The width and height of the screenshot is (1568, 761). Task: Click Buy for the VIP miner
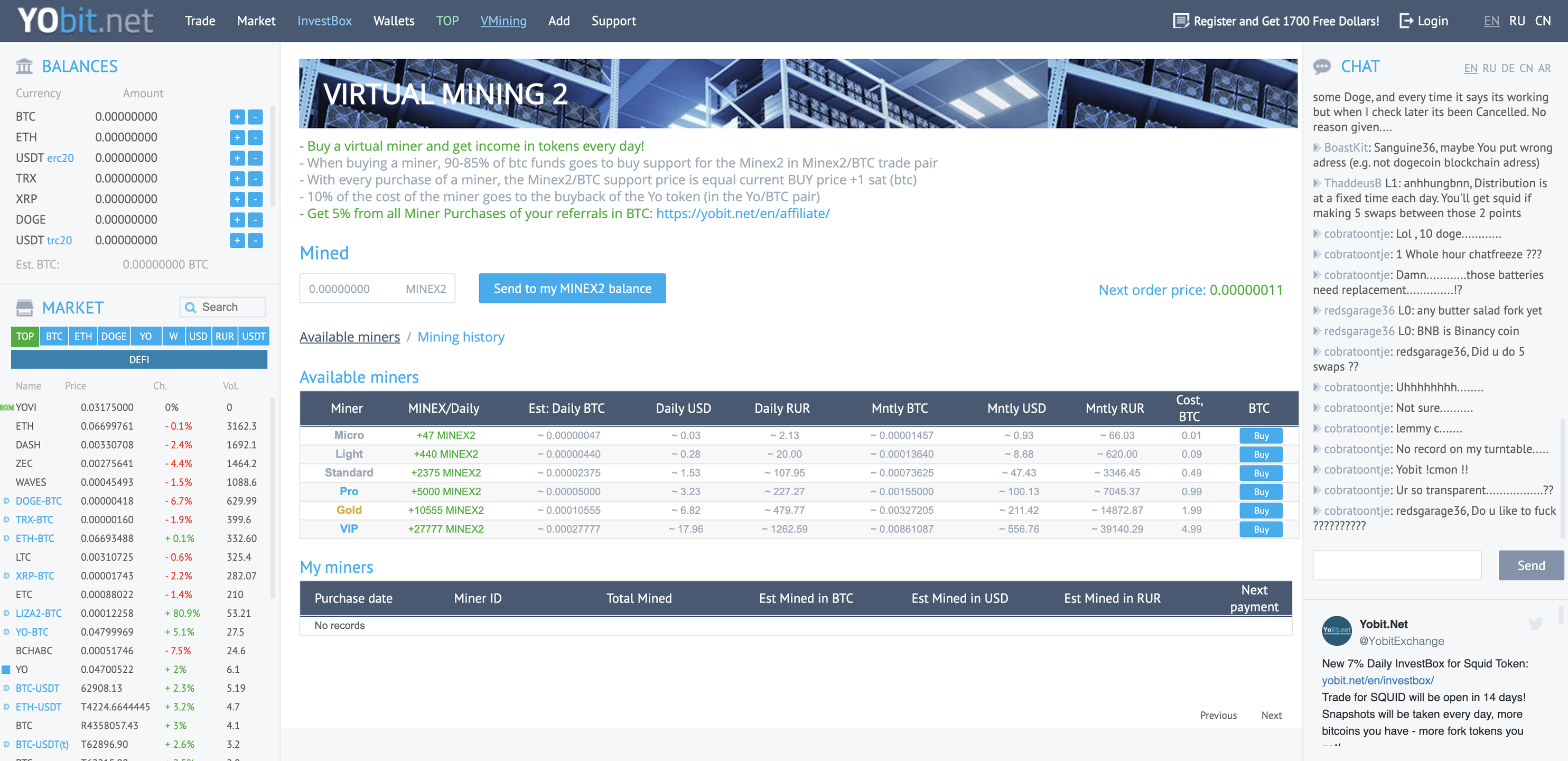(1261, 529)
